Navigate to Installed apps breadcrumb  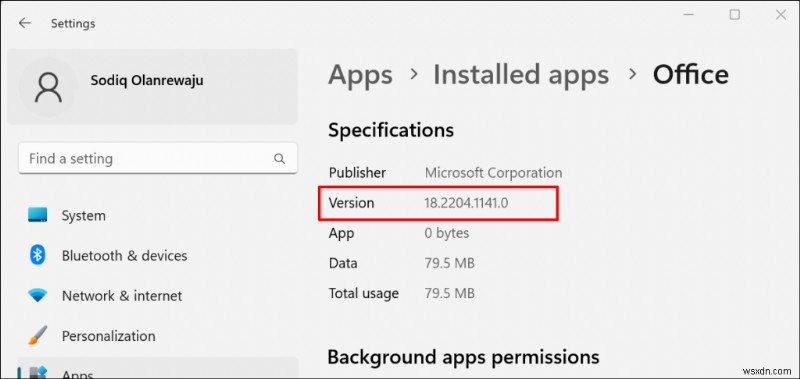click(521, 74)
